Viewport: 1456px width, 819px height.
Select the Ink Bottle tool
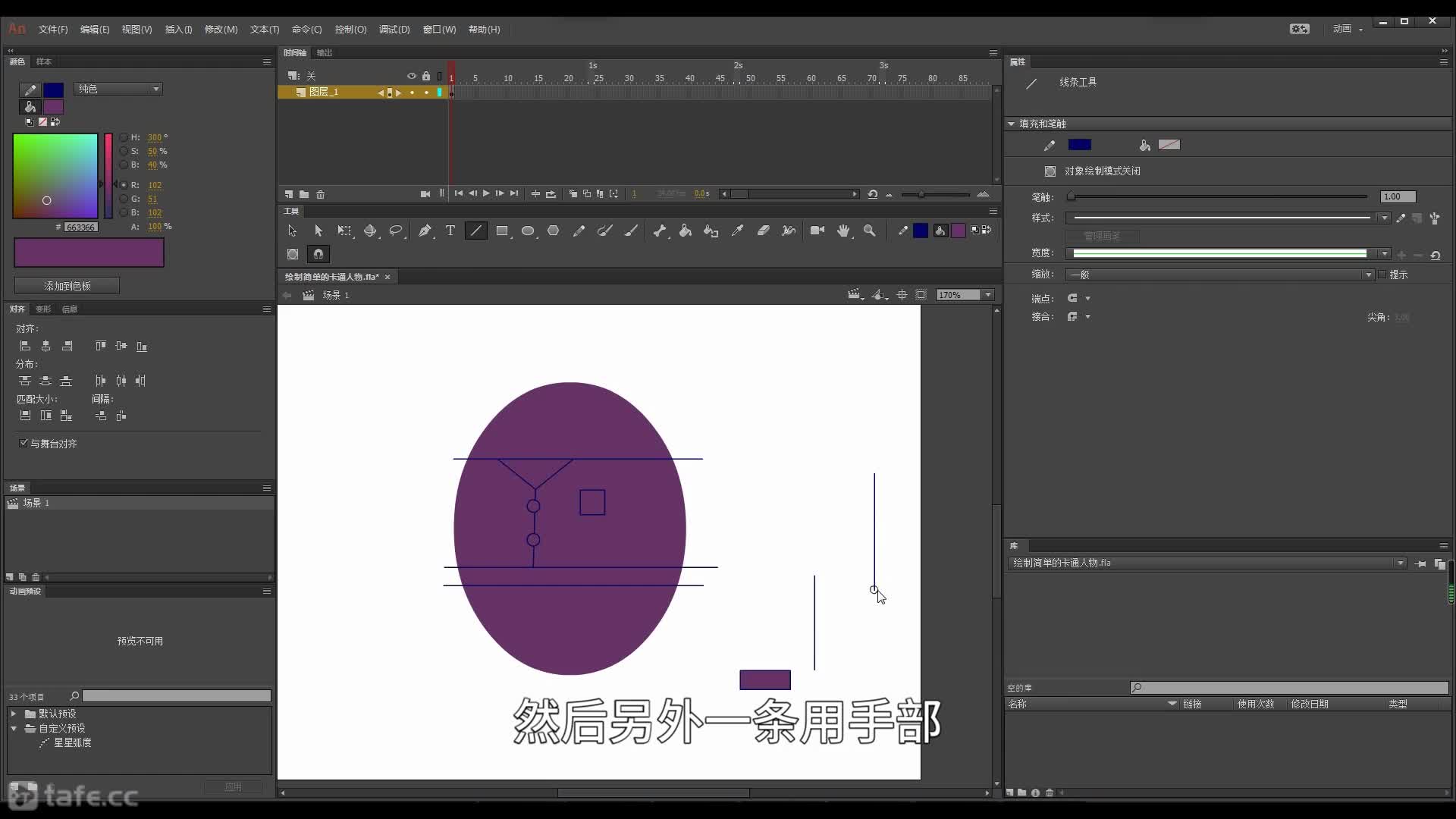[711, 231]
